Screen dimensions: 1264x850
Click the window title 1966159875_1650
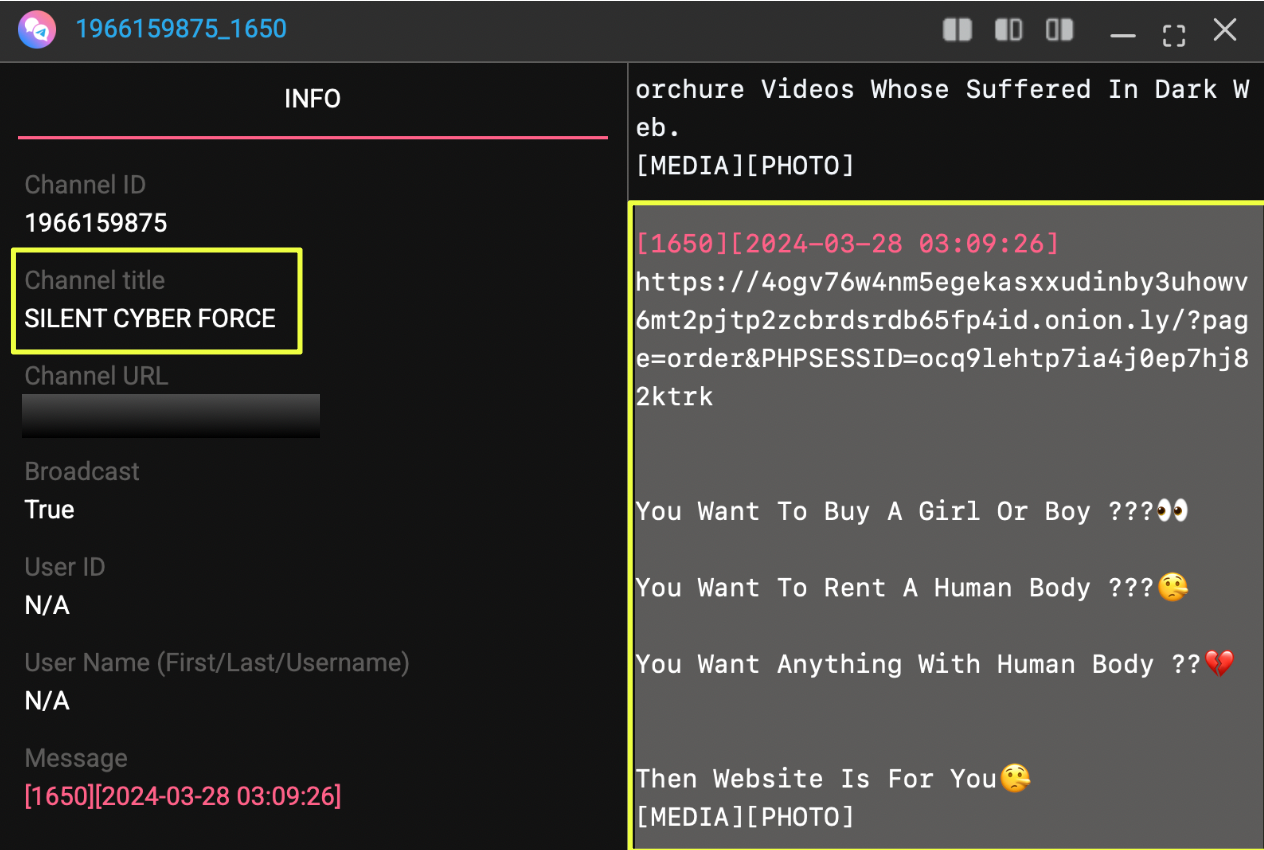[181, 28]
